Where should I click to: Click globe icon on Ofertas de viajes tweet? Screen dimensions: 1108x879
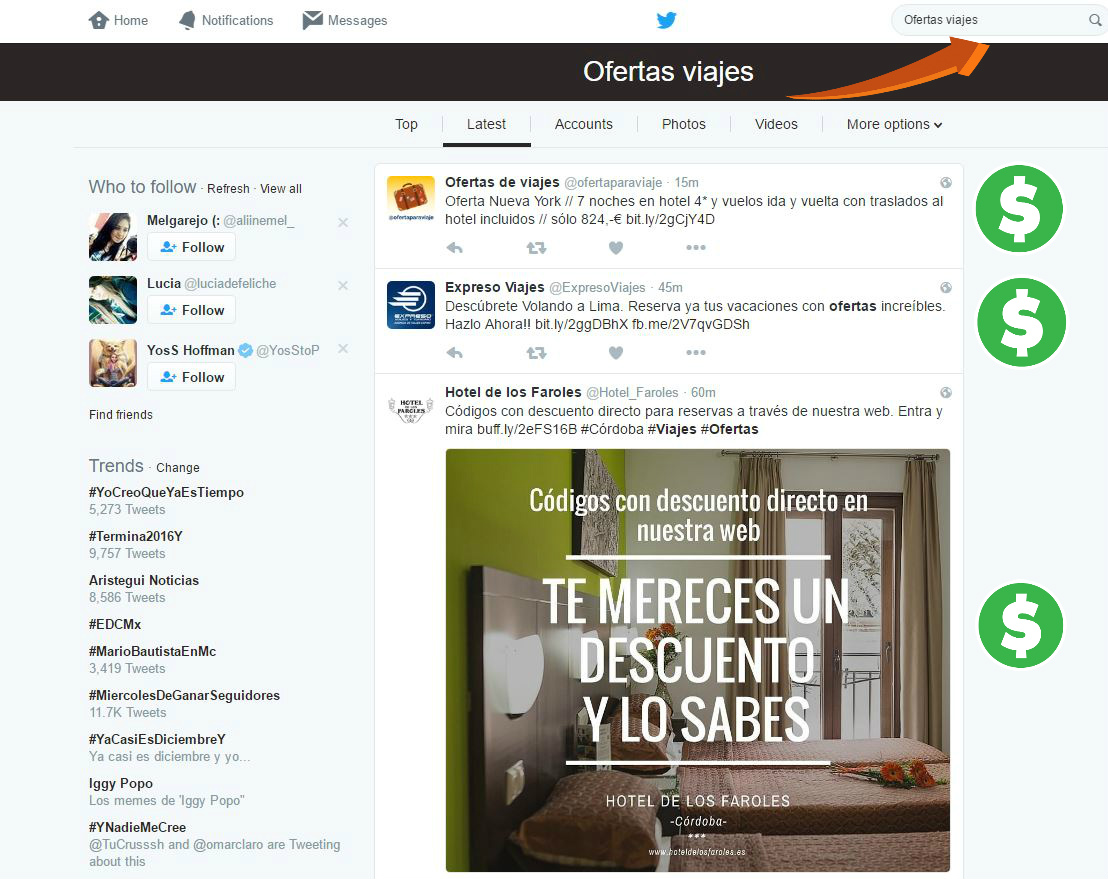945,182
